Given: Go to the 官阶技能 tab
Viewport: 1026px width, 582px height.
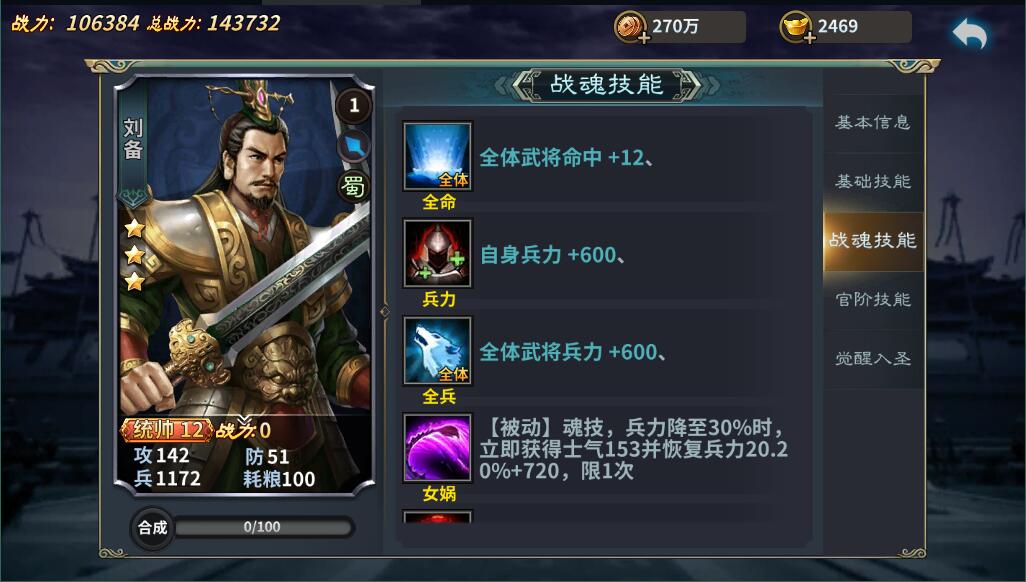Looking at the screenshot, I should [x=873, y=300].
